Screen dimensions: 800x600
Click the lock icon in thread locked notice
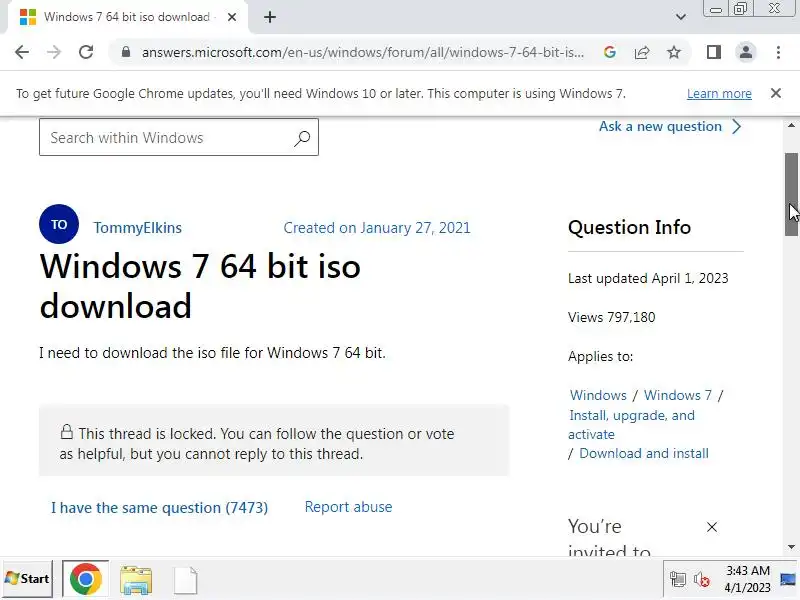pyautogui.click(x=66, y=432)
